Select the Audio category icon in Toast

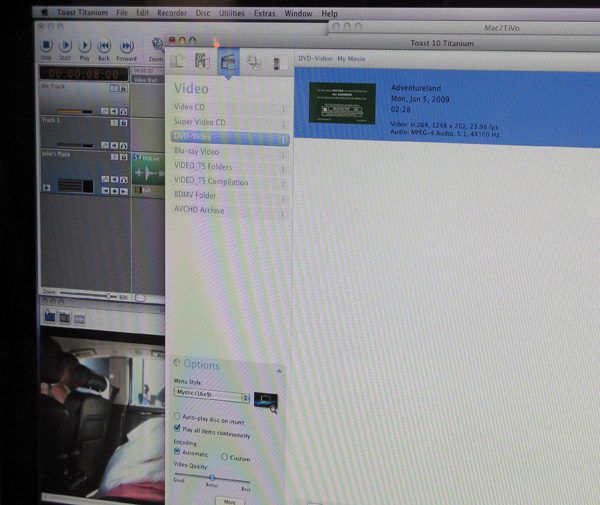(202, 61)
